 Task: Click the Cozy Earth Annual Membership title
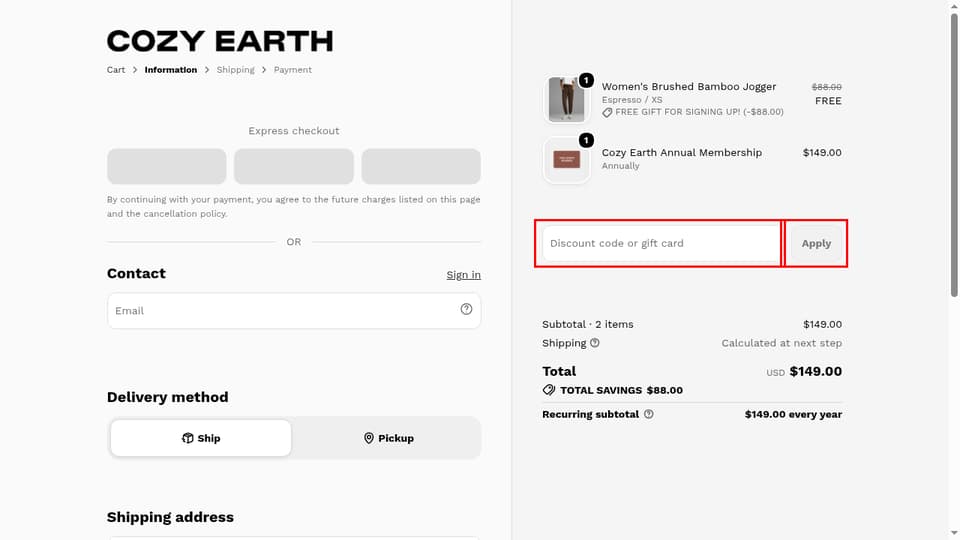pos(682,152)
